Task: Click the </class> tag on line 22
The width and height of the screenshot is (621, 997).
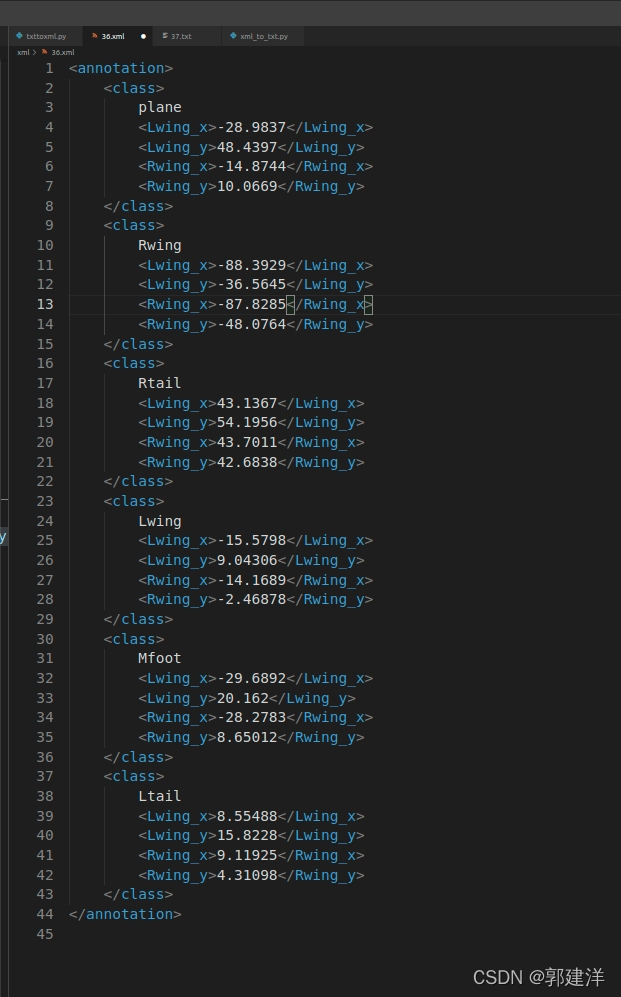Action: tap(138, 481)
